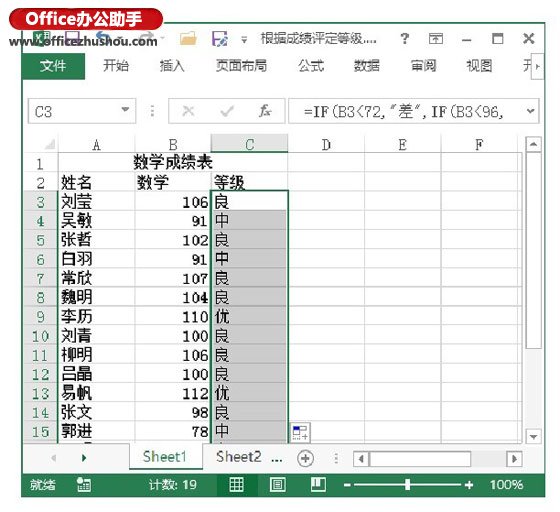Select row 1 header
560x512 pixels.
pyautogui.click(x=40, y=164)
